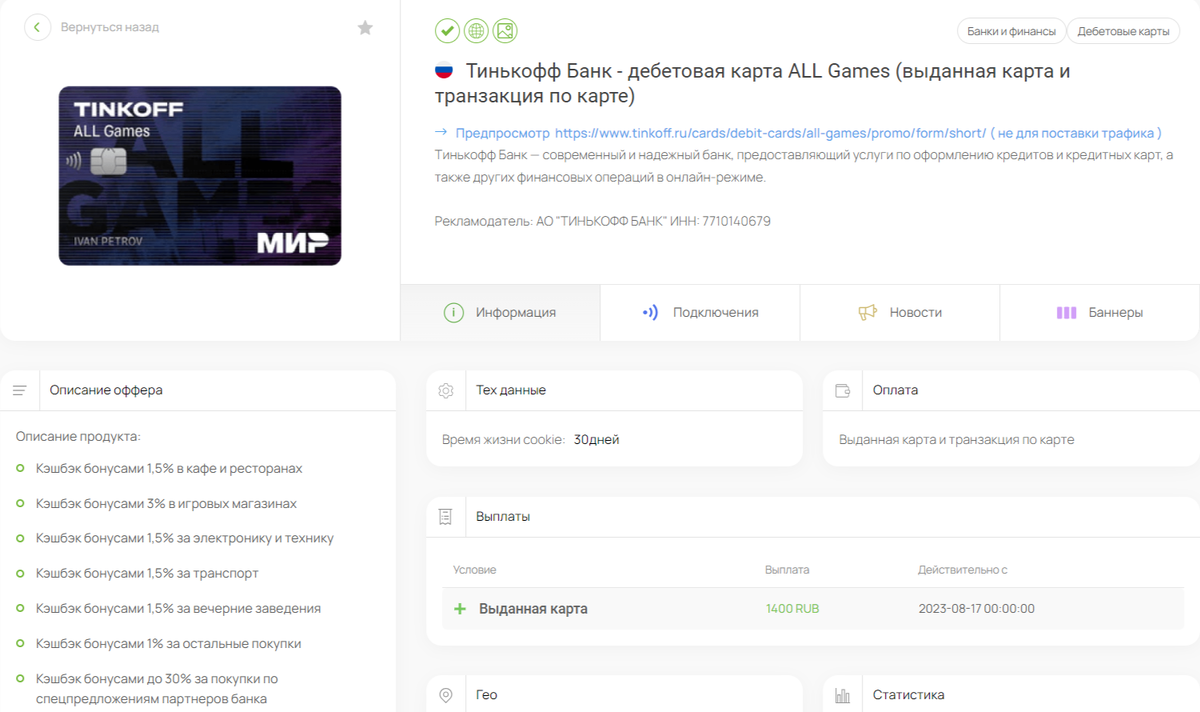Click the Предпросмотр label
Image resolution: width=1200 pixels, height=712 pixels.
click(x=503, y=132)
